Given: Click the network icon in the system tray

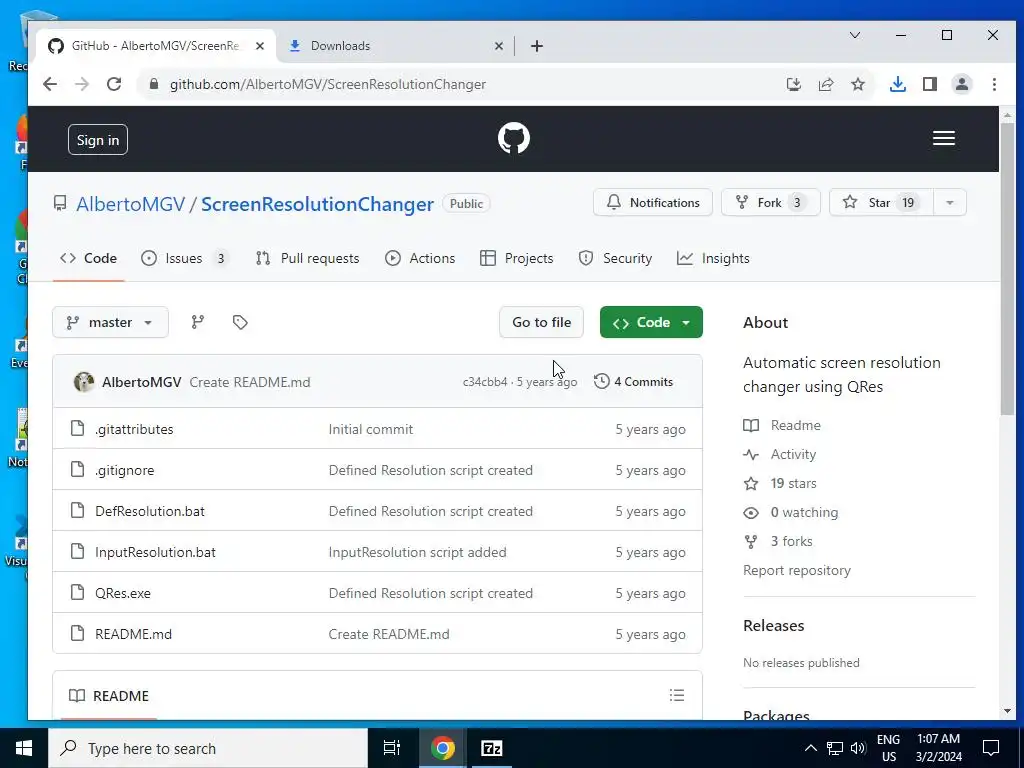Looking at the screenshot, I should [835, 748].
